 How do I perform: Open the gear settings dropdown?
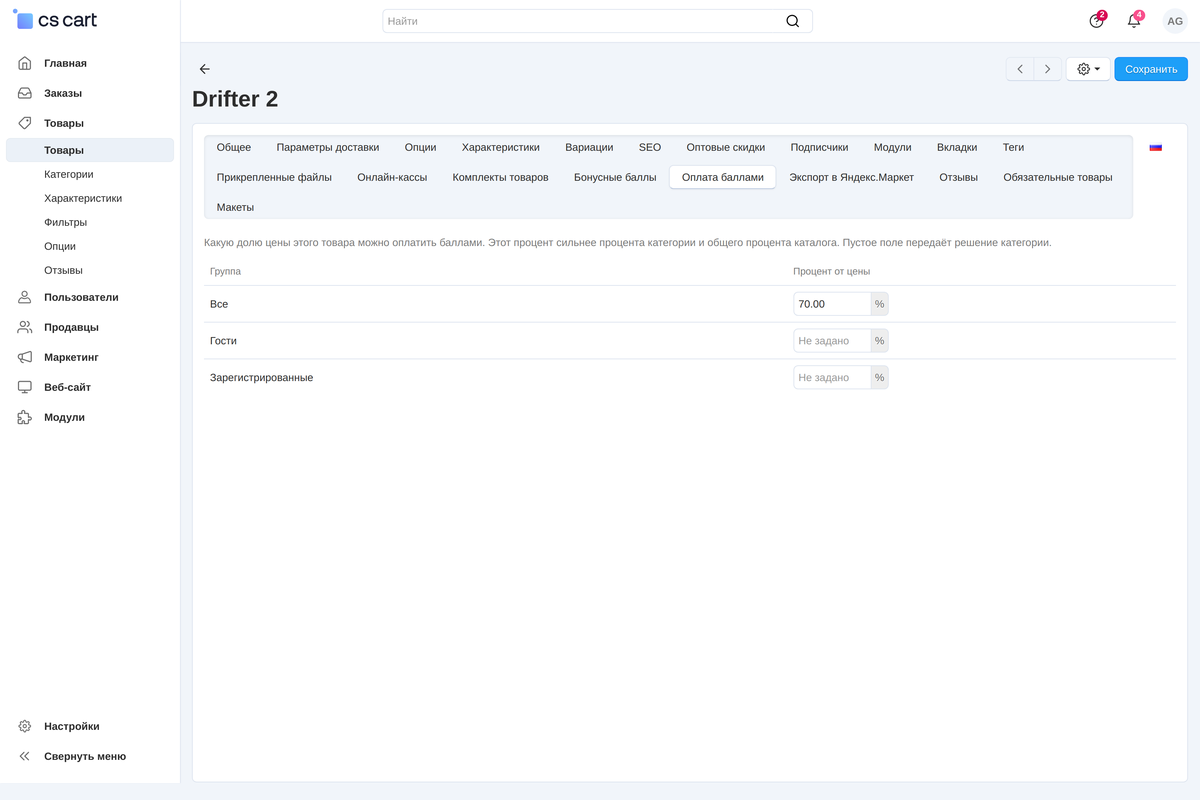click(1088, 69)
